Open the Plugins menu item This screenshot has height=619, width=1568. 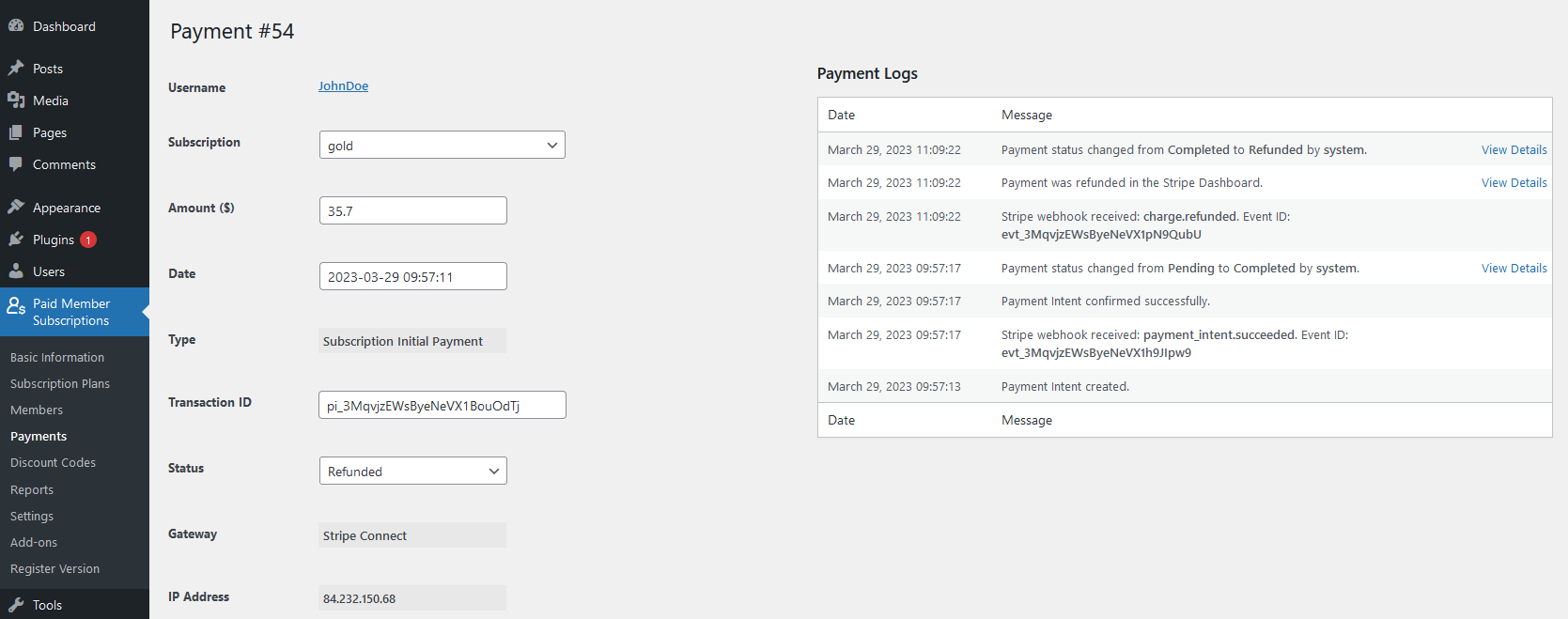click(x=54, y=240)
